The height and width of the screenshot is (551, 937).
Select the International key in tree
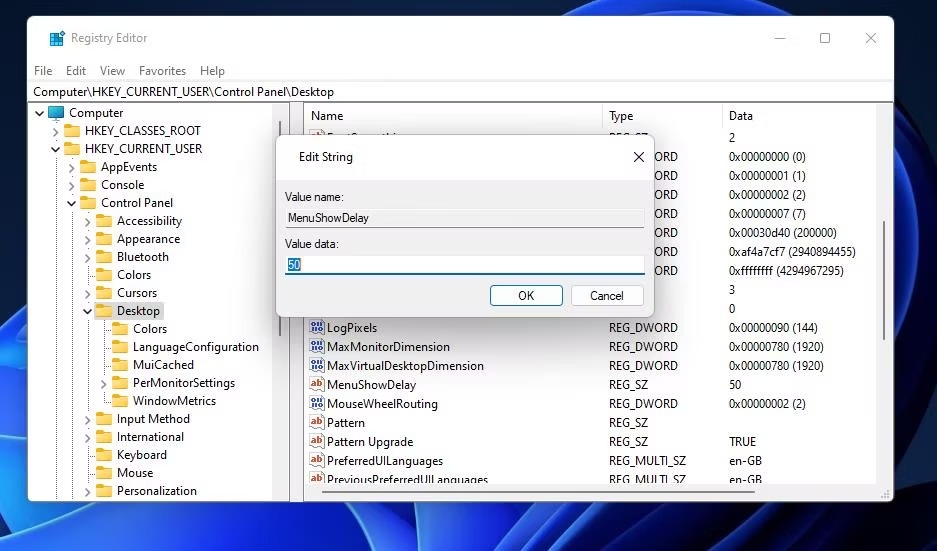pyautogui.click(x=150, y=436)
